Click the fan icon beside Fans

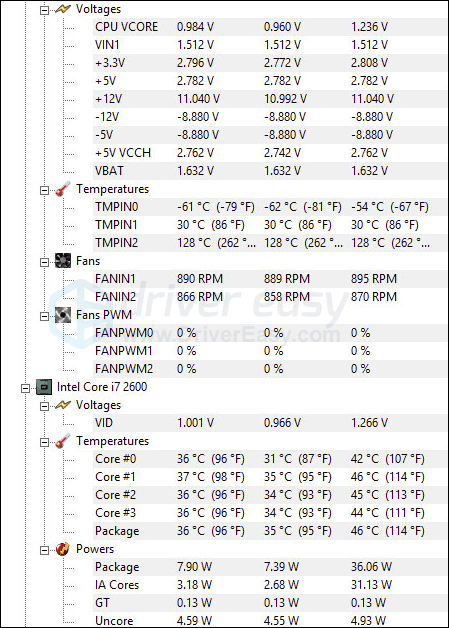[63, 261]
